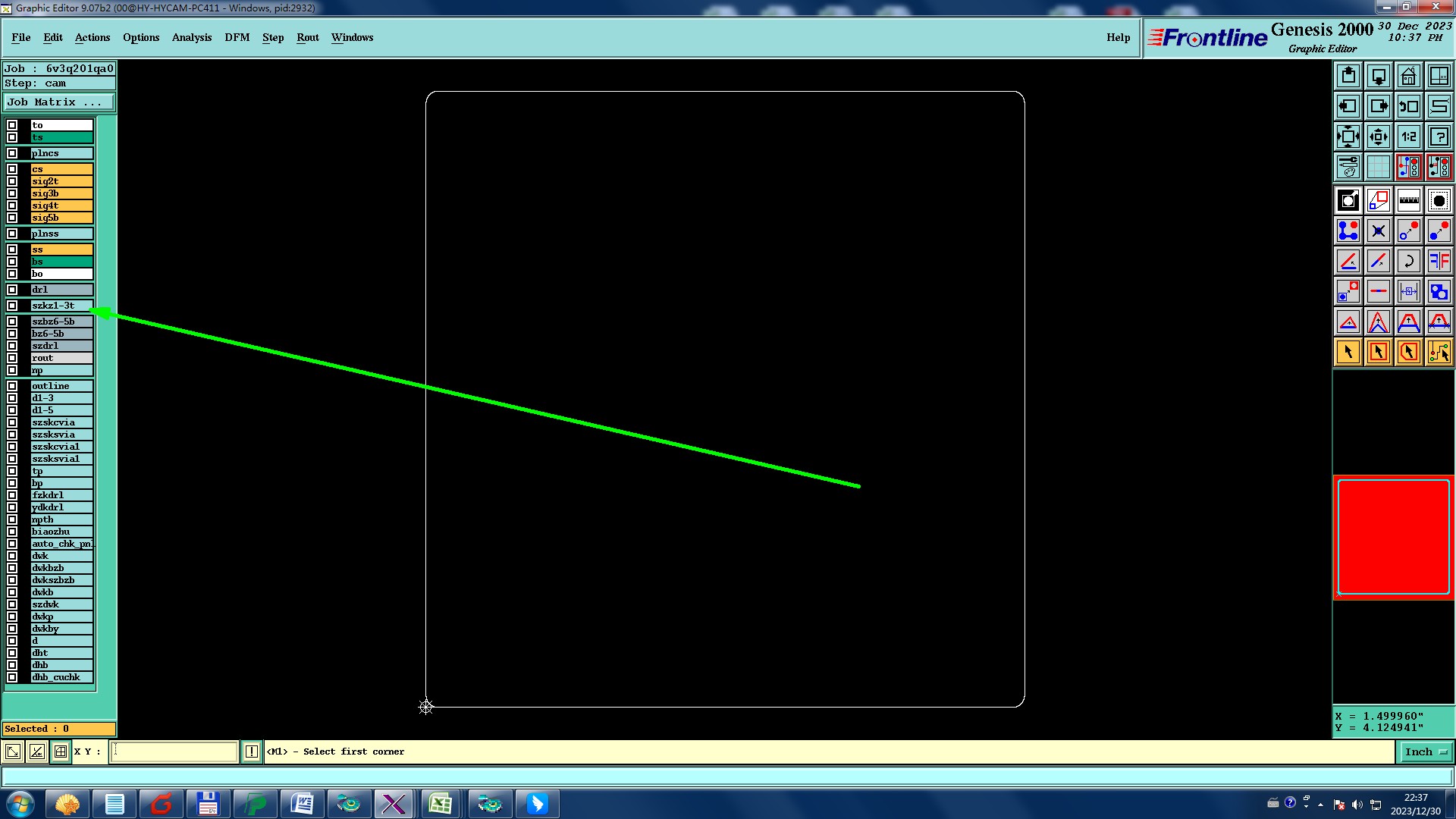1456x819 pixels.
Task: Click the 1:2 zoom scale icon
Action: tap(1408, 136)
